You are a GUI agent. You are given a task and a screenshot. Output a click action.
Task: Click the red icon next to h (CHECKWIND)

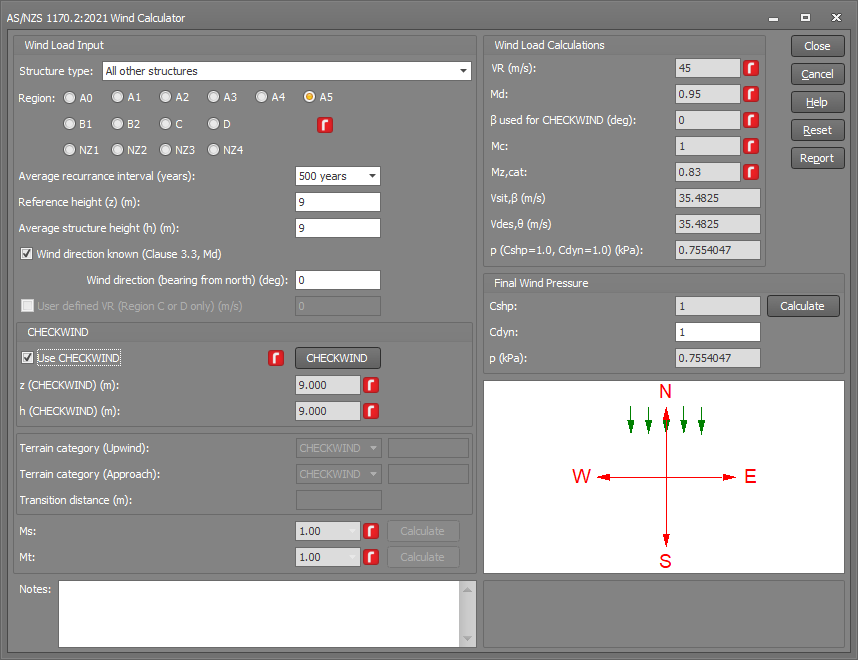[x=371, y=411]
